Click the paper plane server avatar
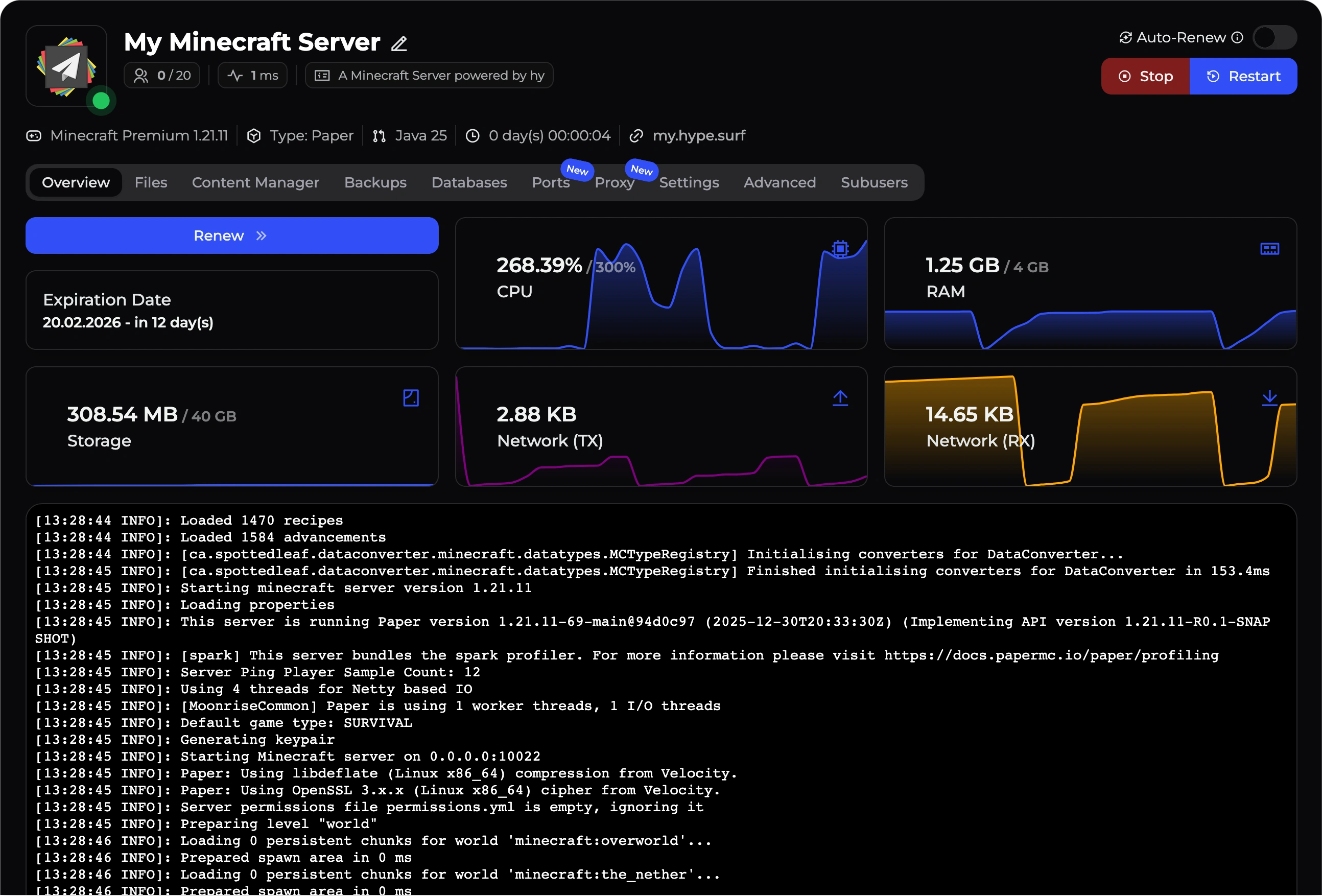 click(x=66, y=66)
